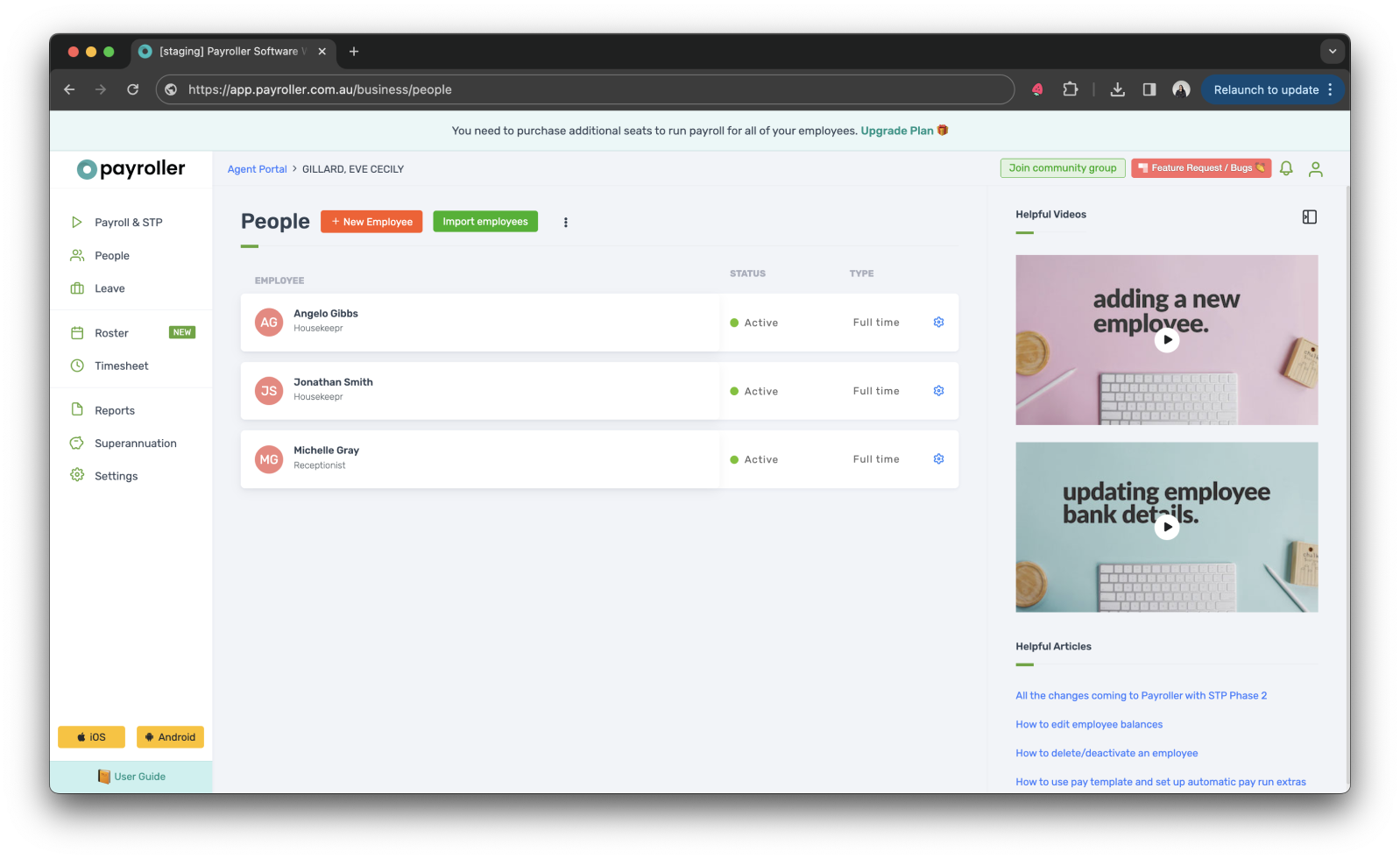Click the red extension icon in toolbar
Image resolution: width=1400 pixels, height=859 pixels.
coord(1037,89)
